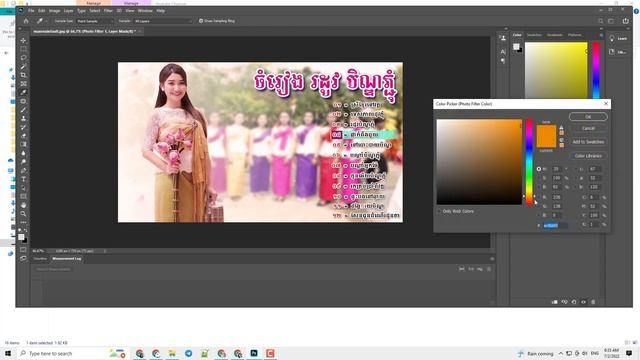
Task: Click the Windows Start button
Action: [x=8, y=353]
